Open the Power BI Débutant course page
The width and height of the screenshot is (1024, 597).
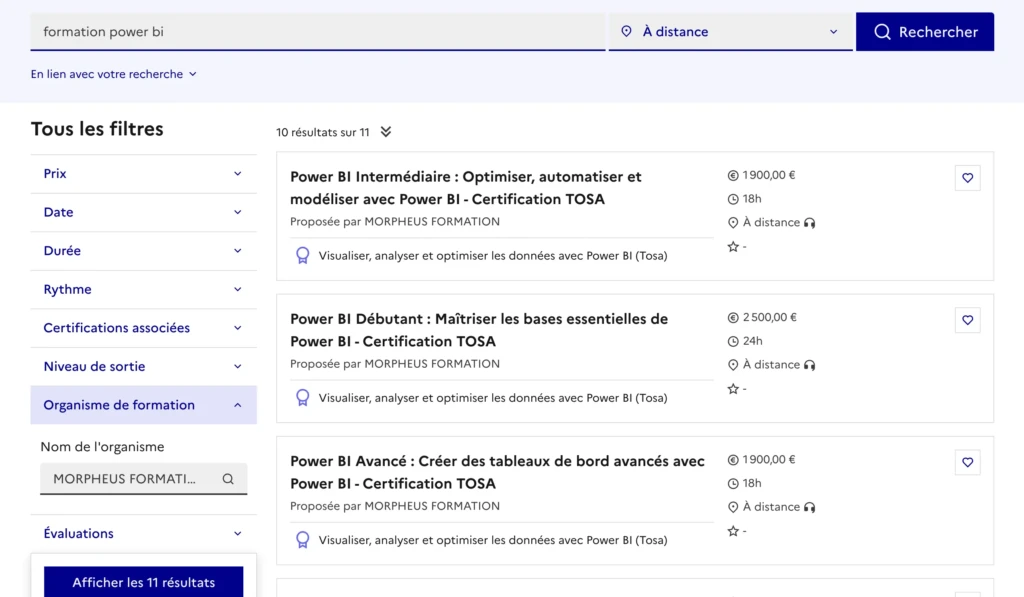point(480,329)
